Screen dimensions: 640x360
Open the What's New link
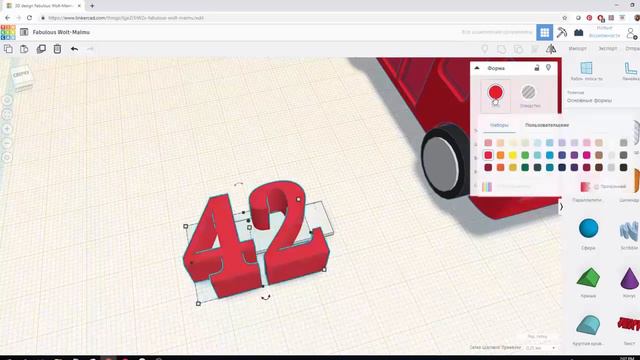tap(604, 32)
